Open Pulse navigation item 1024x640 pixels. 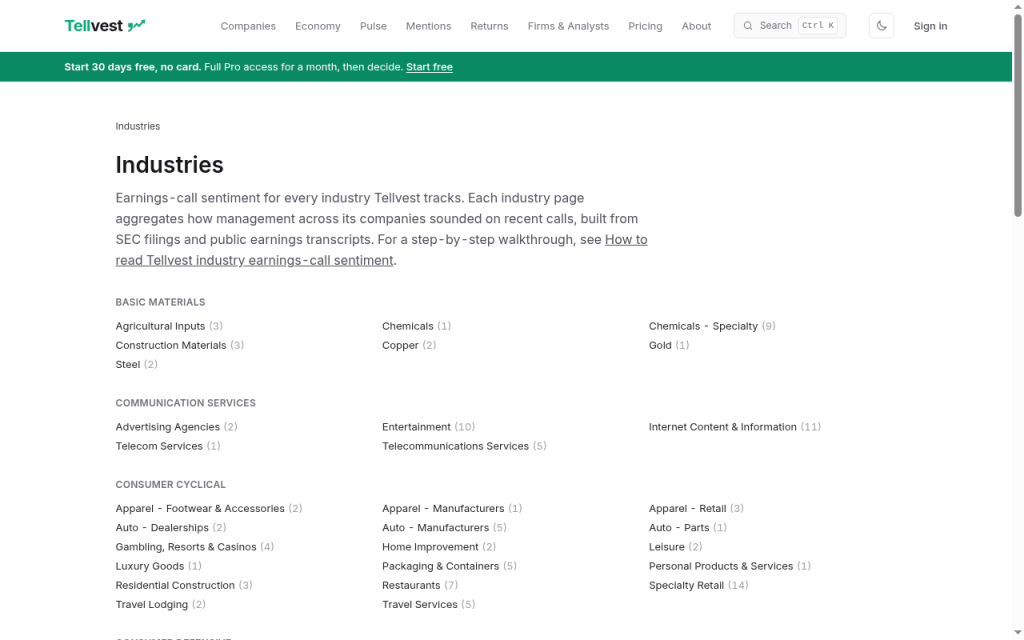373,26
